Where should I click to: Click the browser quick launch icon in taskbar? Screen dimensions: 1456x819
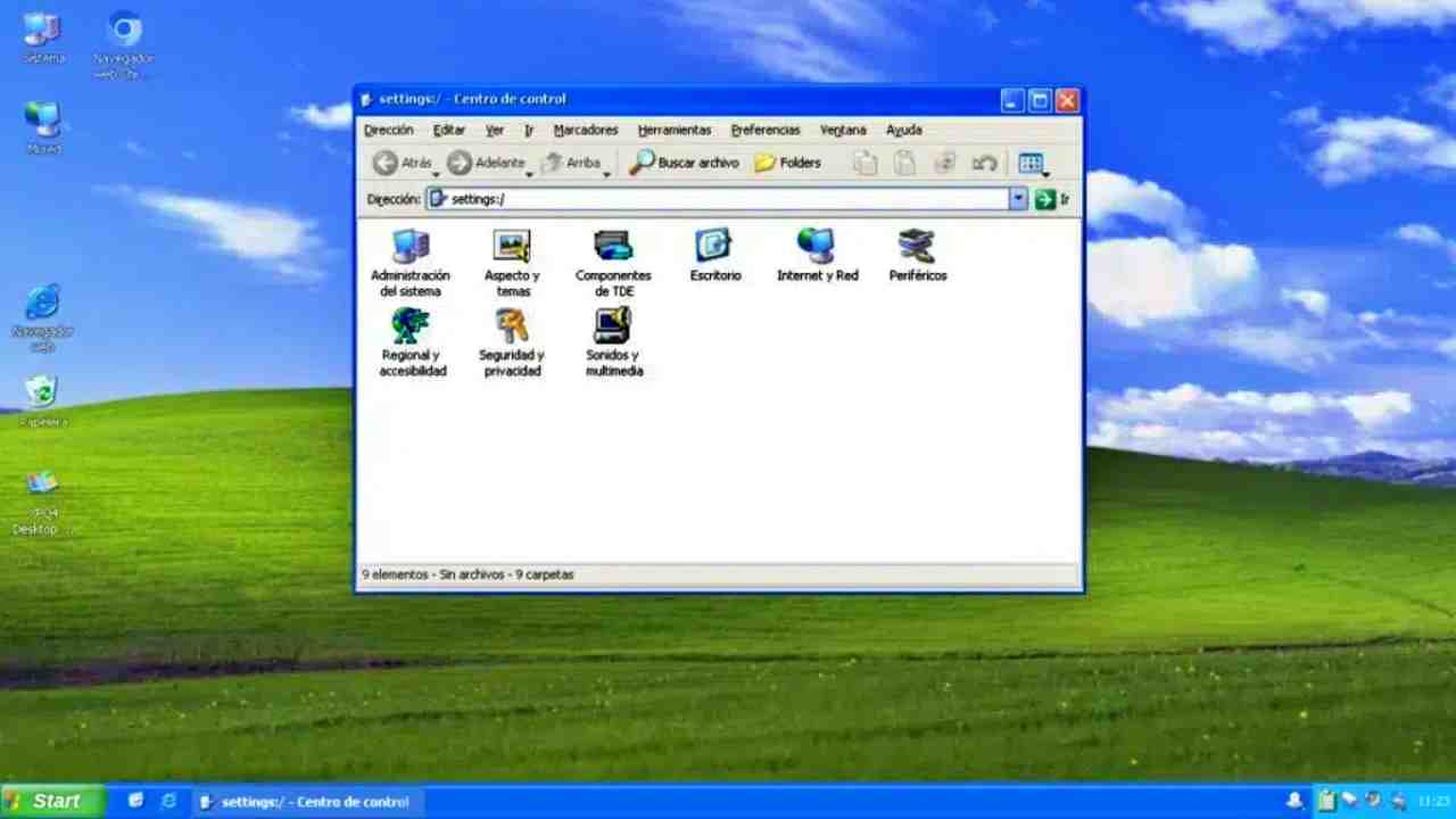(169, 801)
